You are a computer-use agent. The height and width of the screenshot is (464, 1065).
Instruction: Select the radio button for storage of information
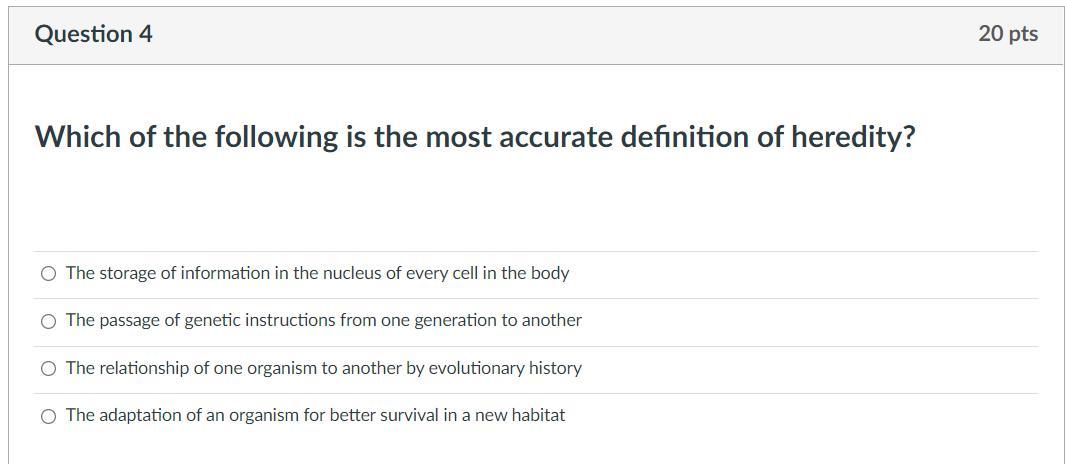pyautogui.click(x=48, y=274)
